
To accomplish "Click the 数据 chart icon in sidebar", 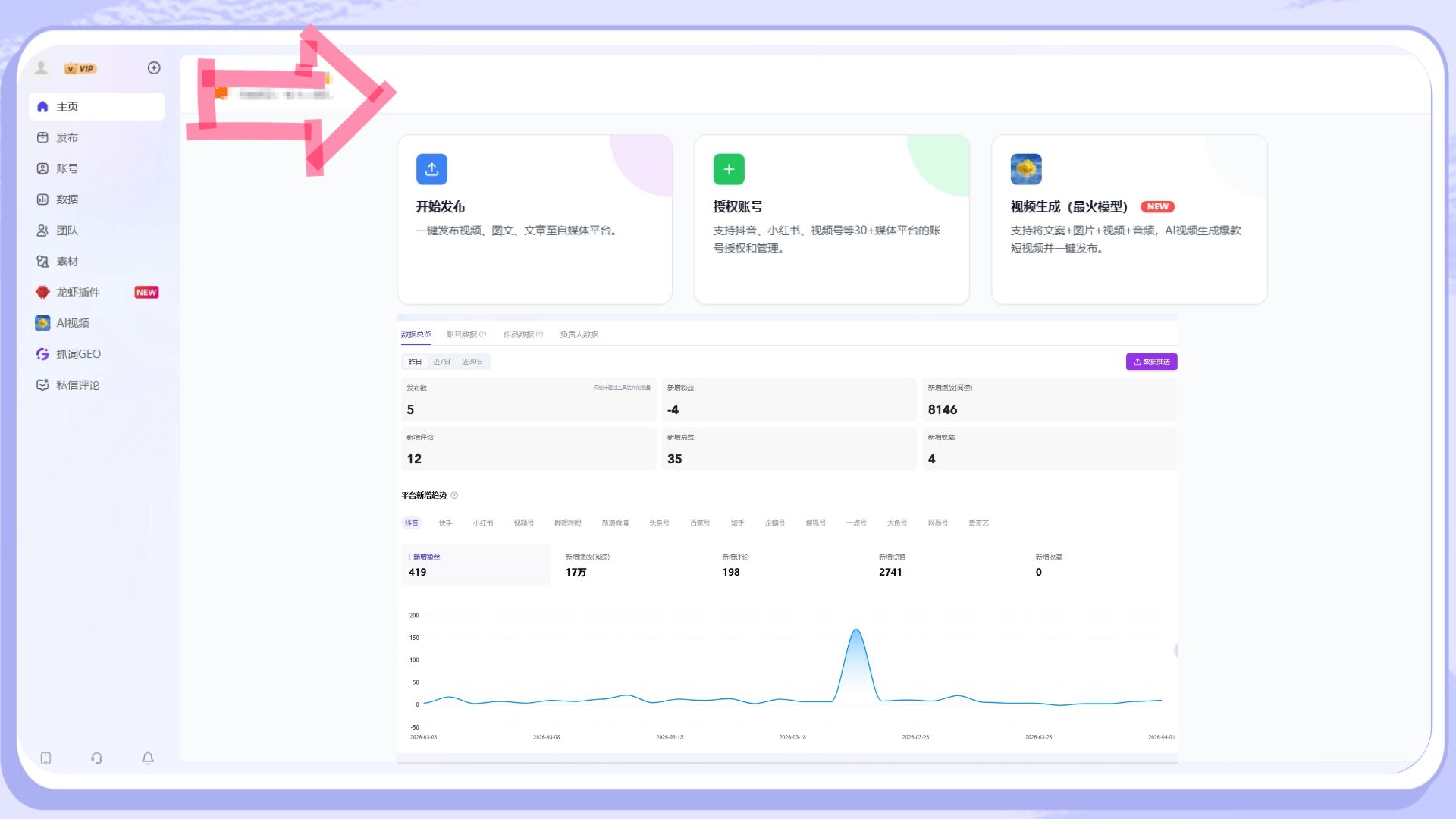I will coord(42,199).
